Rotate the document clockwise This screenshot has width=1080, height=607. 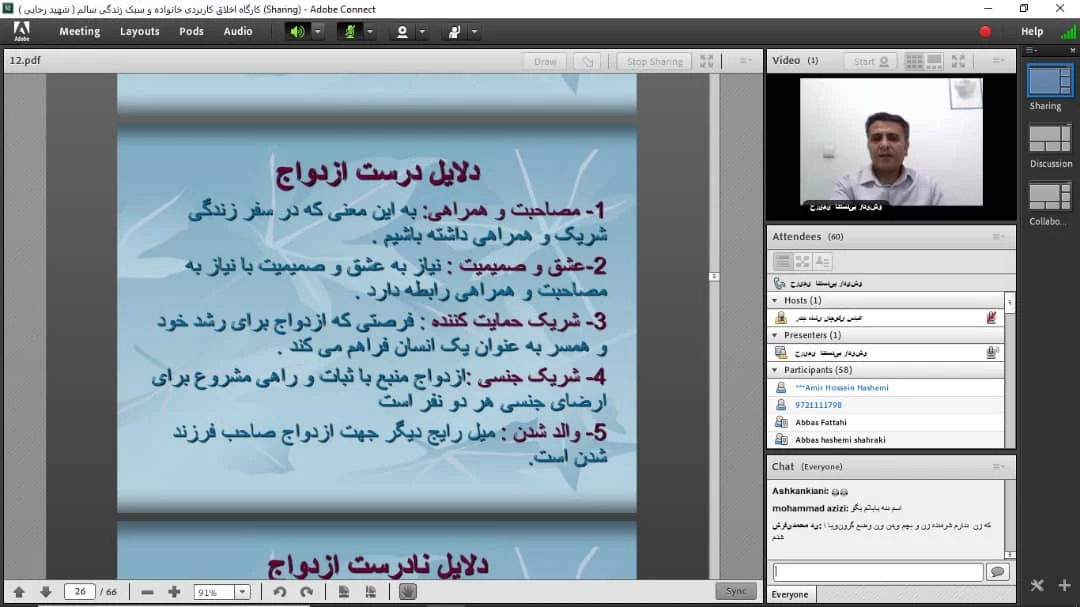tap(306, 592)
